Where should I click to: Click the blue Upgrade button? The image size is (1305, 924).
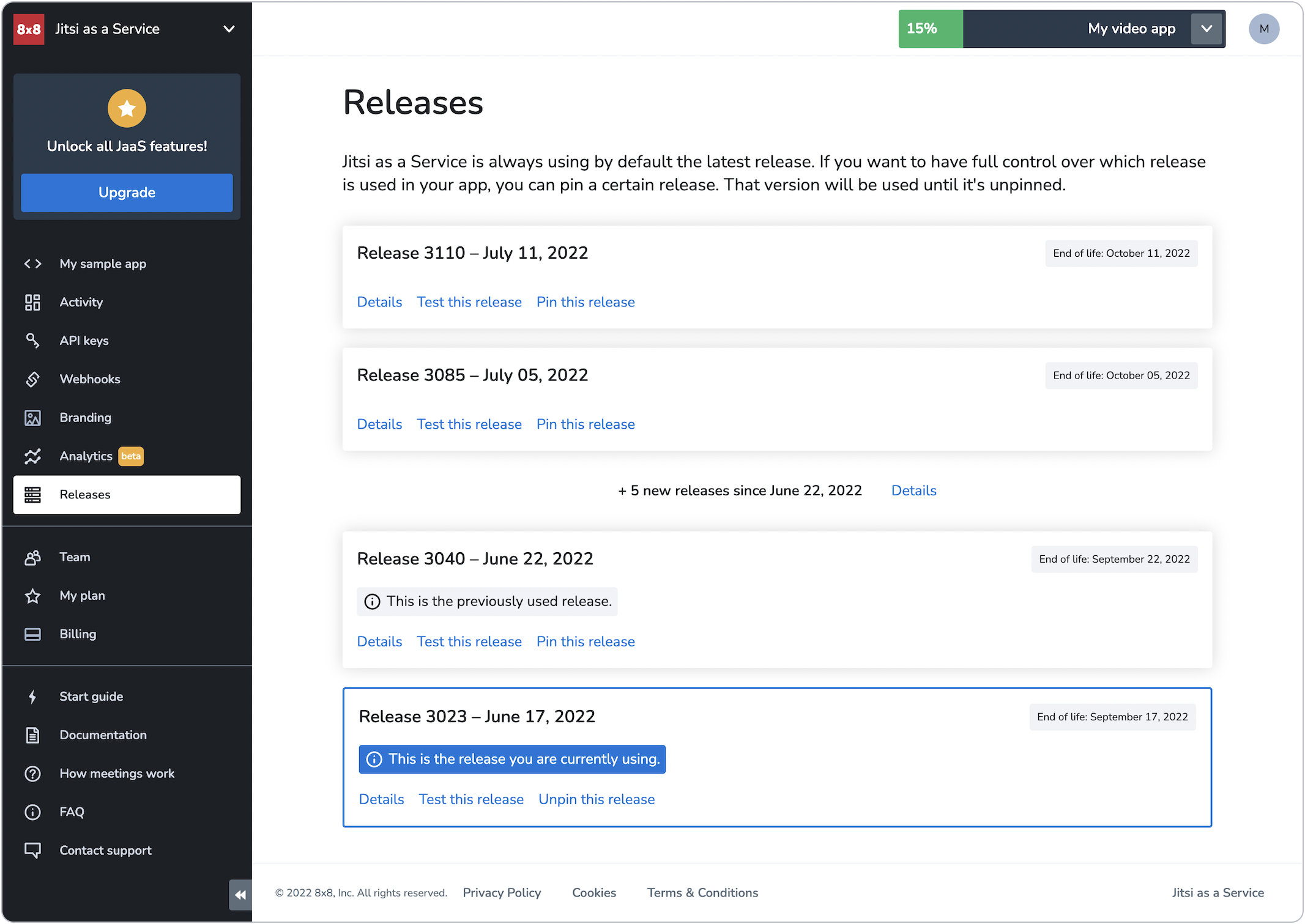127,193
